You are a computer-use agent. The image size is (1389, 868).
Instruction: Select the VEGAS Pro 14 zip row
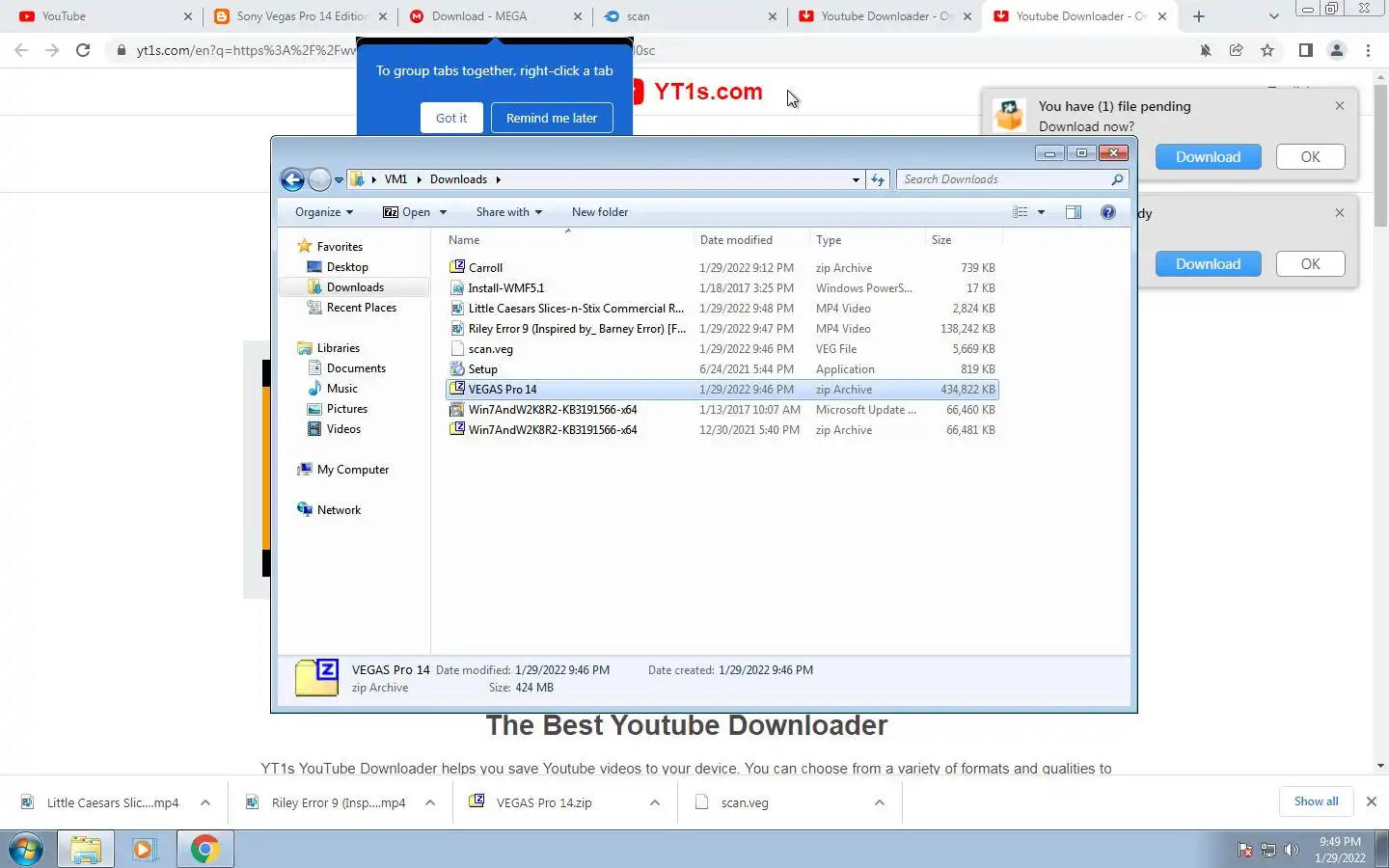point(722,390)
